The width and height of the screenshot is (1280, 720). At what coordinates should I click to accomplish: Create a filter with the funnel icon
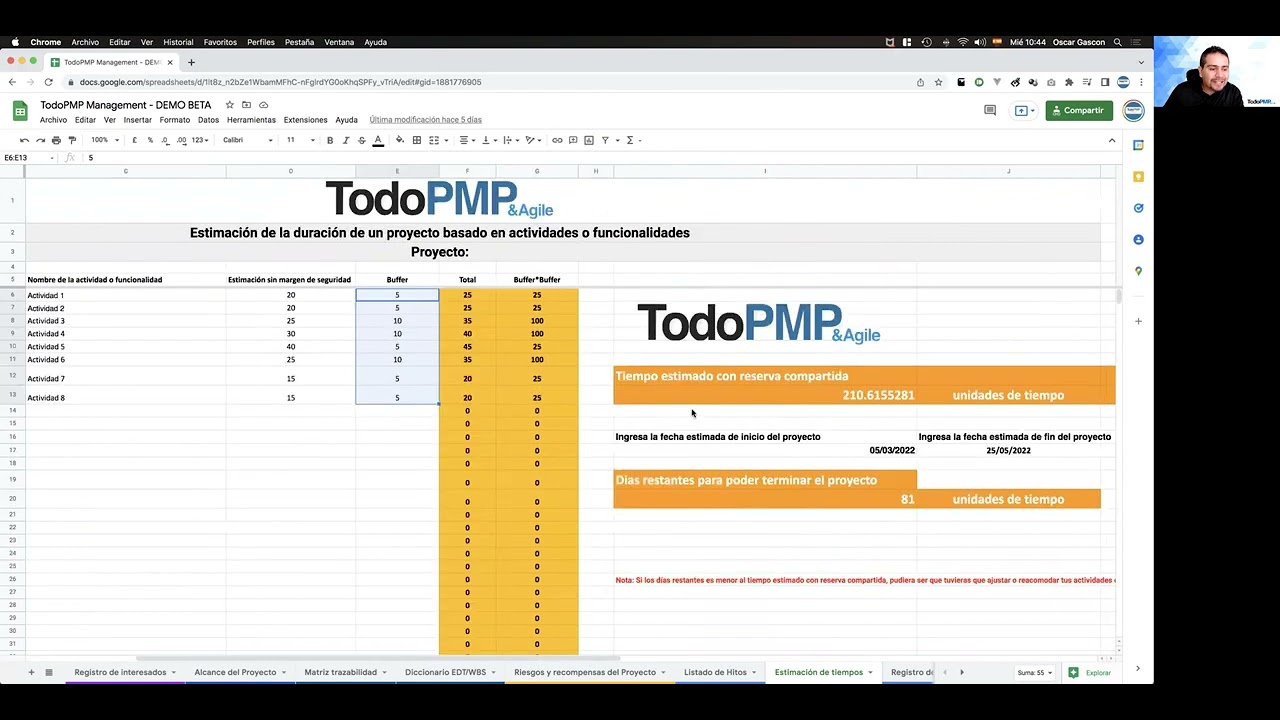click(605, 140)
